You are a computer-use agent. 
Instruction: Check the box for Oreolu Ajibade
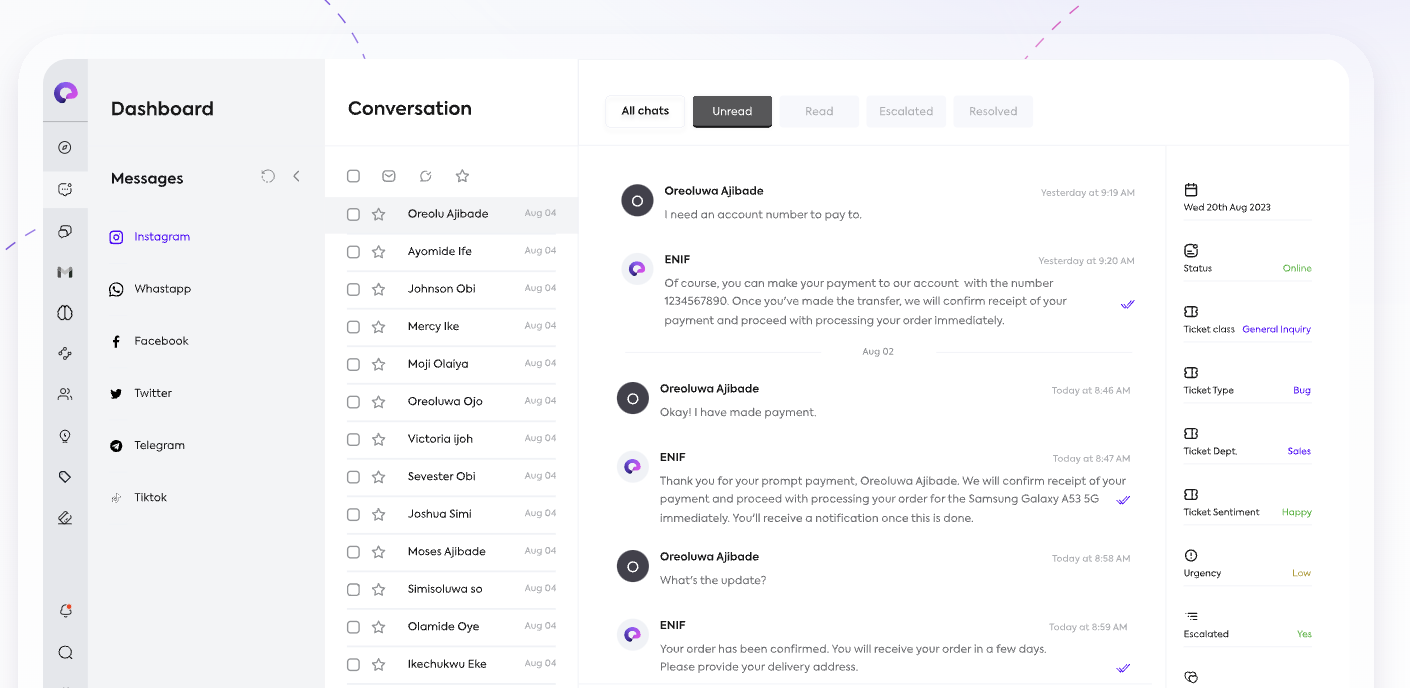[353, 214]
